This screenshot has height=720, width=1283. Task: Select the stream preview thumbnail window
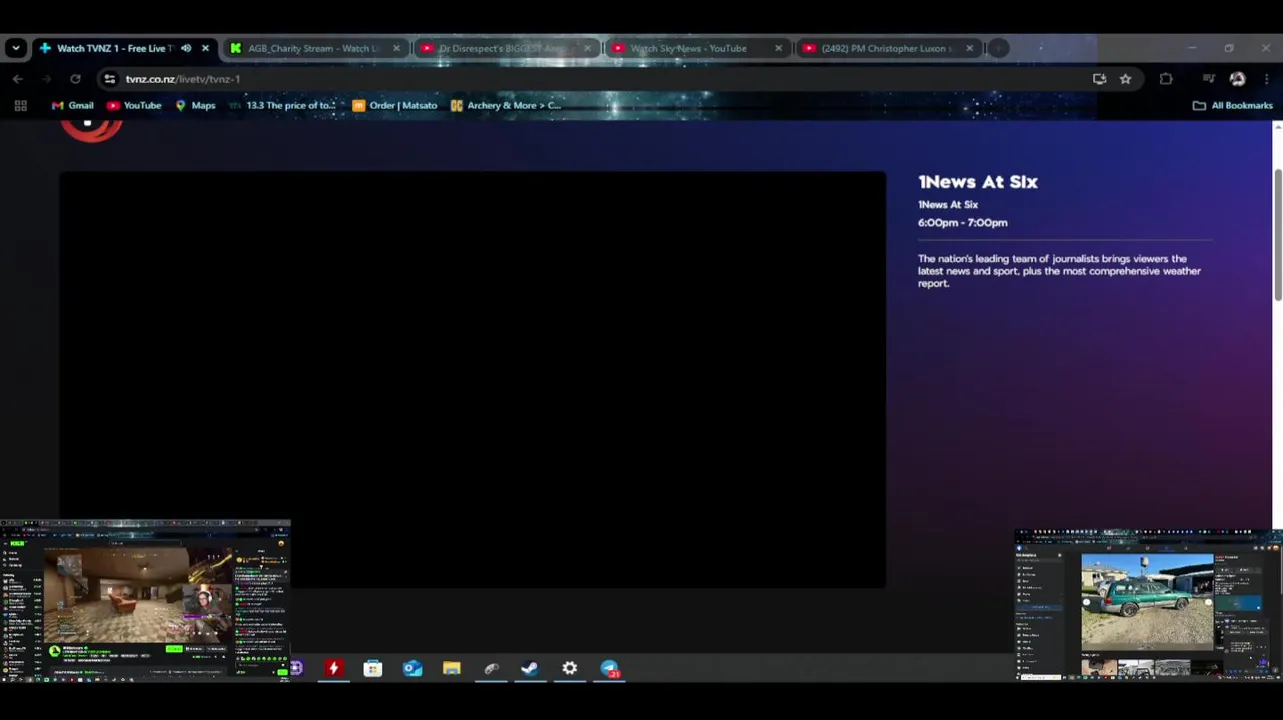tap(145, 601)
